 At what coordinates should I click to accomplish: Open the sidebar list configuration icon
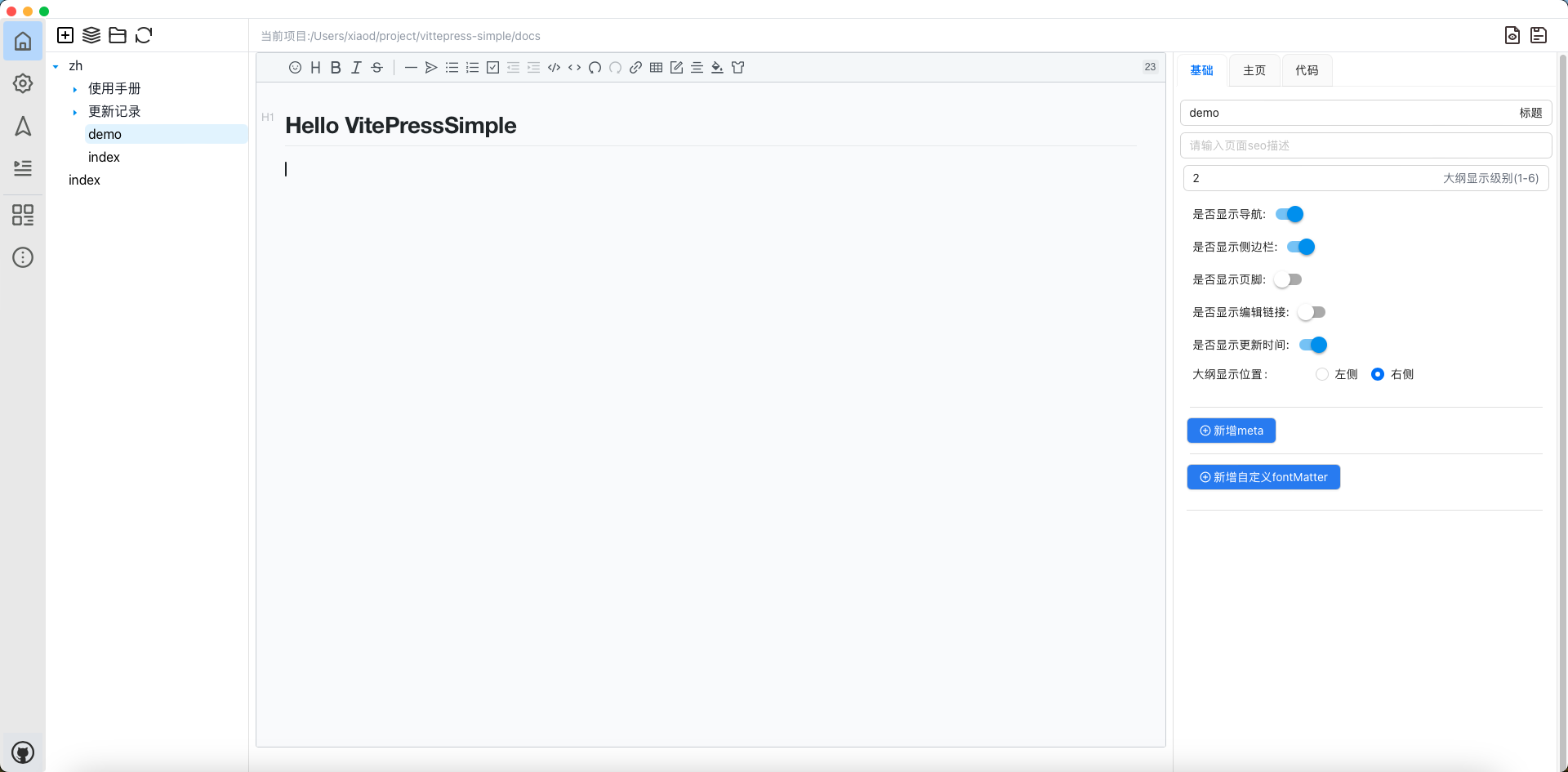pos(23,168)
